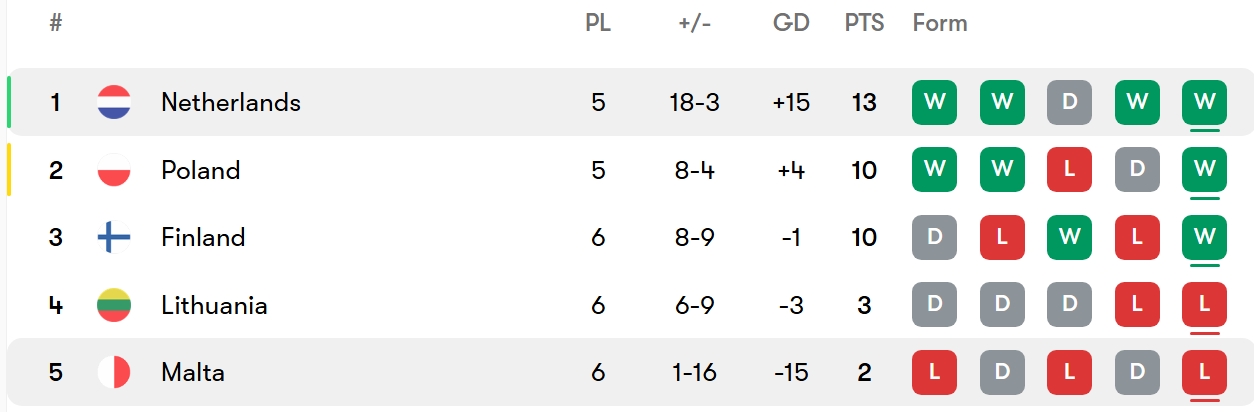Sort table by PTS column header
Image resolution: width=1254 pixels, height=412 pixels.
[864, 23]
